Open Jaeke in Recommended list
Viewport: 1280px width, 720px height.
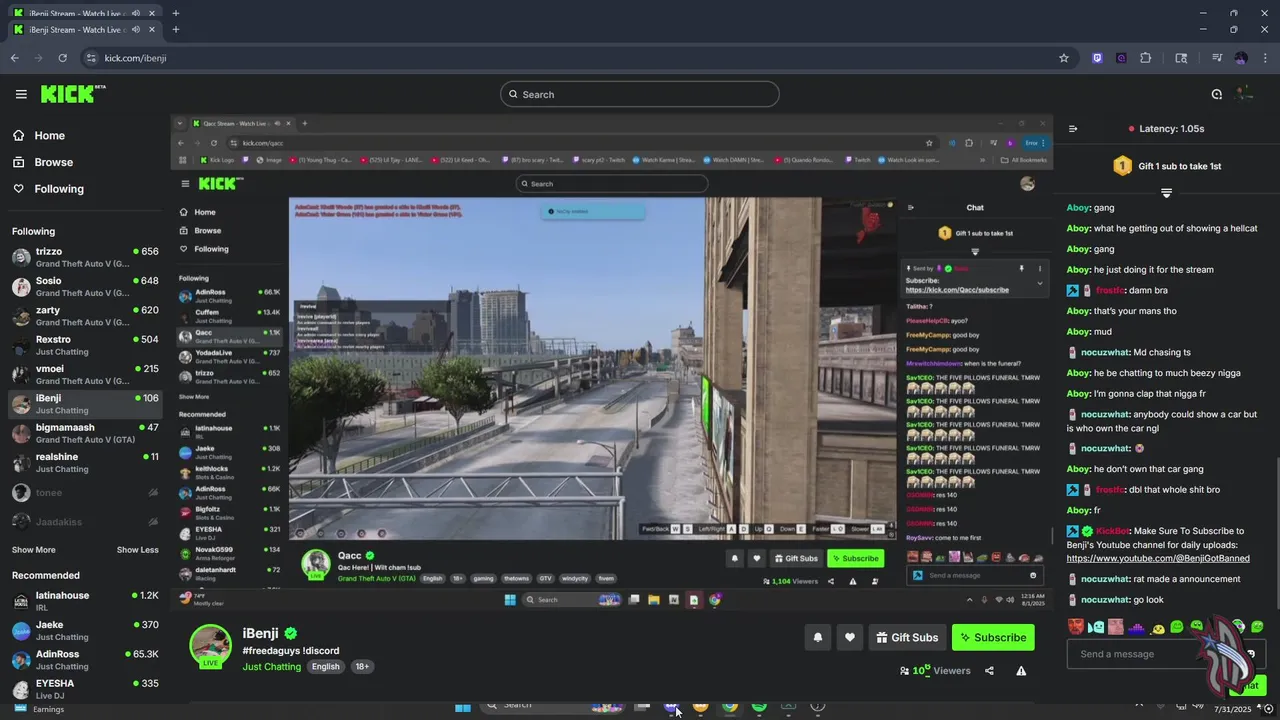click(x=85, y=630)
